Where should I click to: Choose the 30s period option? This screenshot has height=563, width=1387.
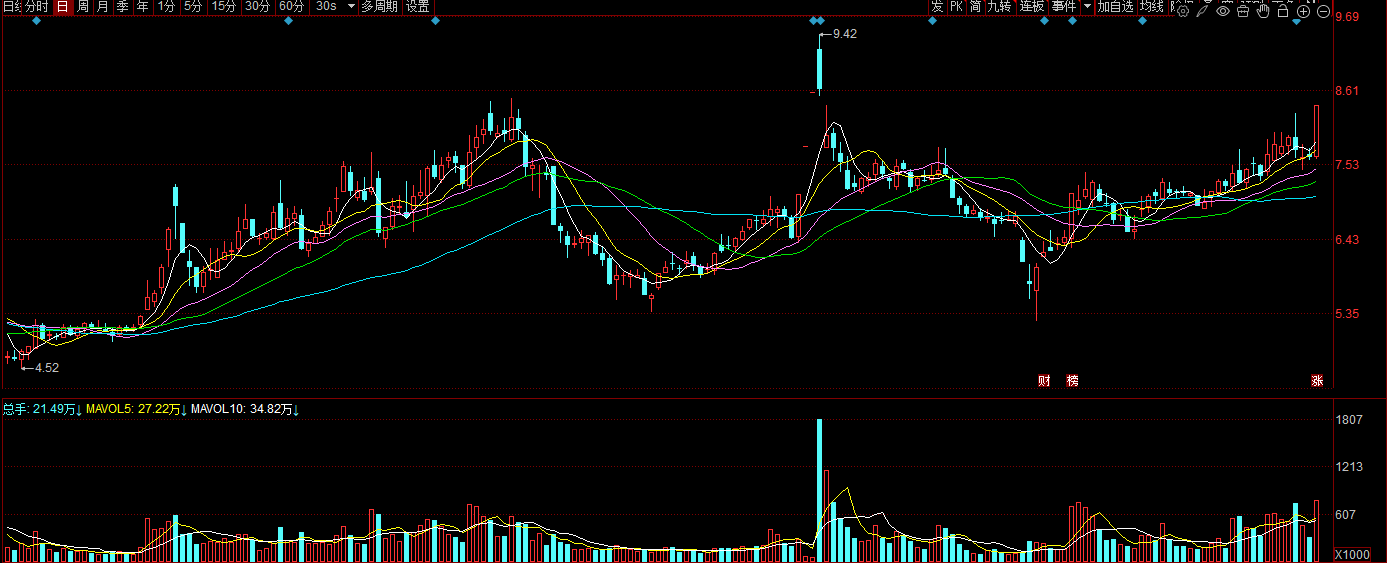[x=326, y=6]
